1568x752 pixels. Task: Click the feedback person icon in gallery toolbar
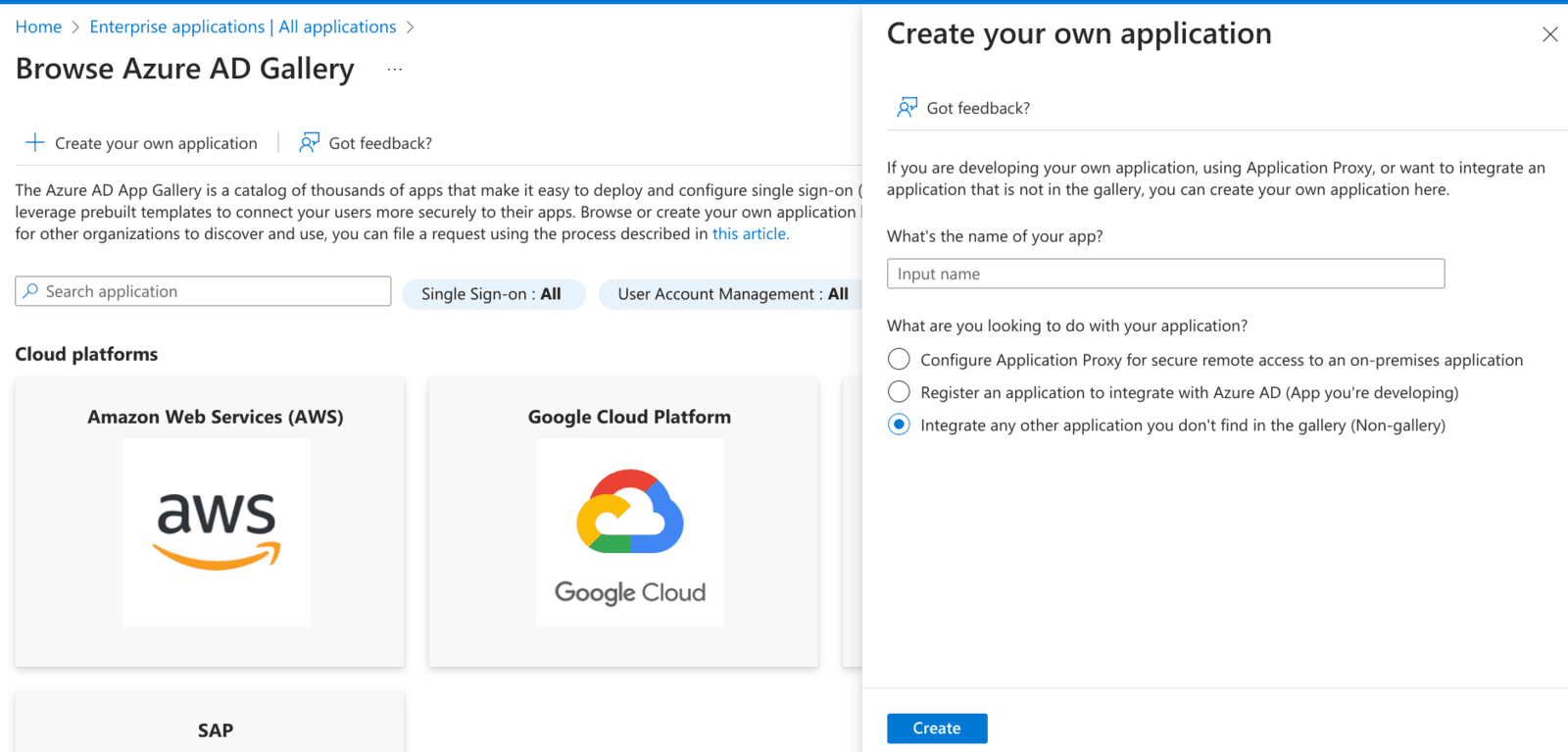310,142
